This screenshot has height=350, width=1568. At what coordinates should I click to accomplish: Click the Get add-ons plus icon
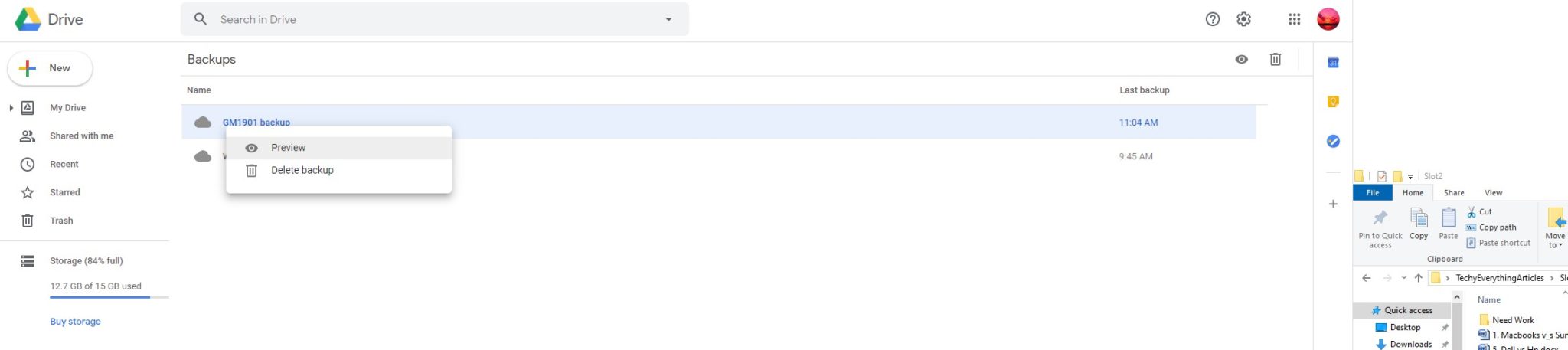pos(1333,204)
